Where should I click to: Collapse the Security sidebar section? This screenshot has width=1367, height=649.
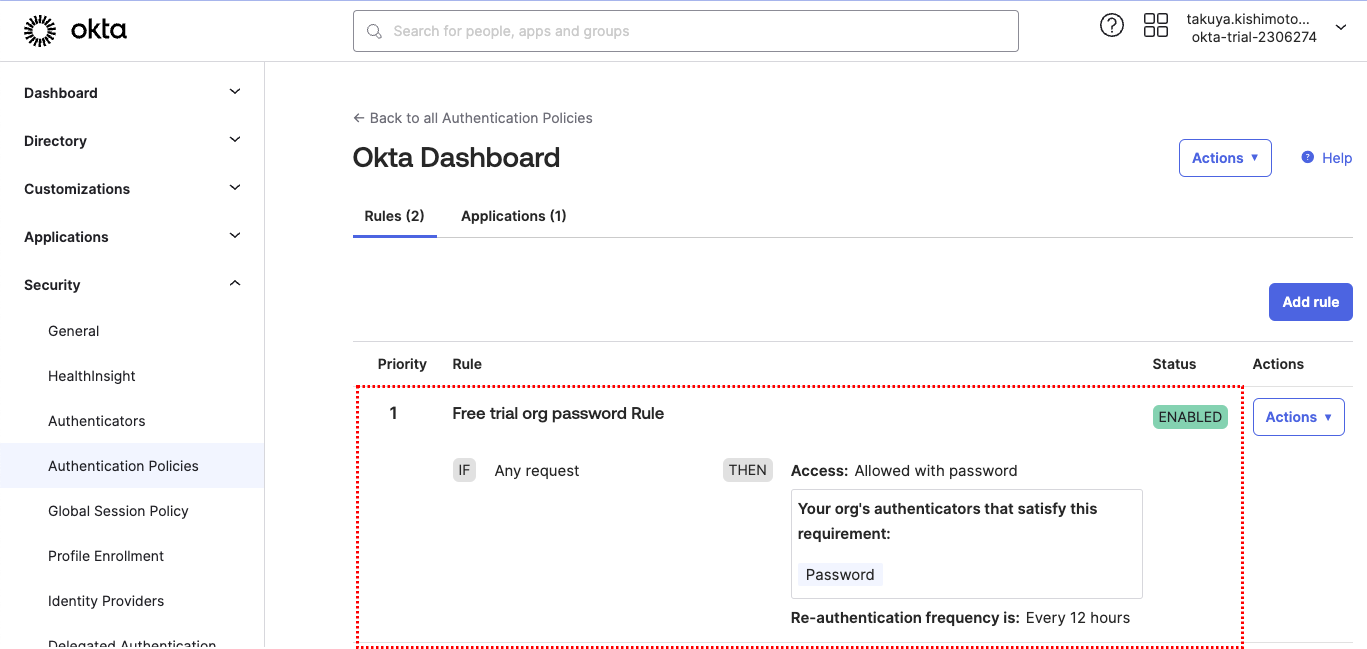point(235,284)
